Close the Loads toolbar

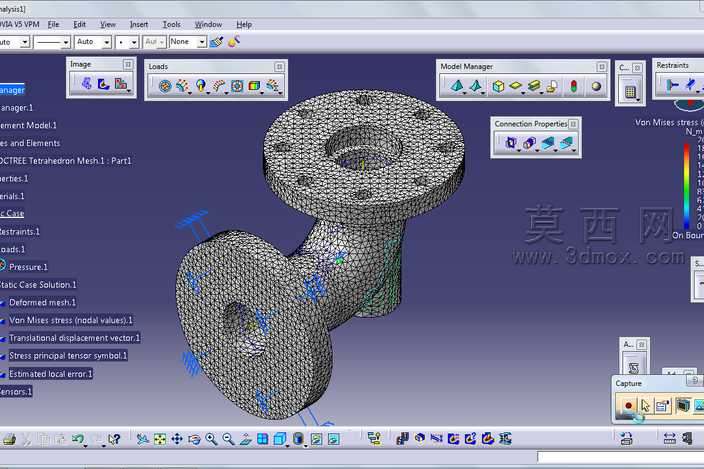click(x=279, y=67)
